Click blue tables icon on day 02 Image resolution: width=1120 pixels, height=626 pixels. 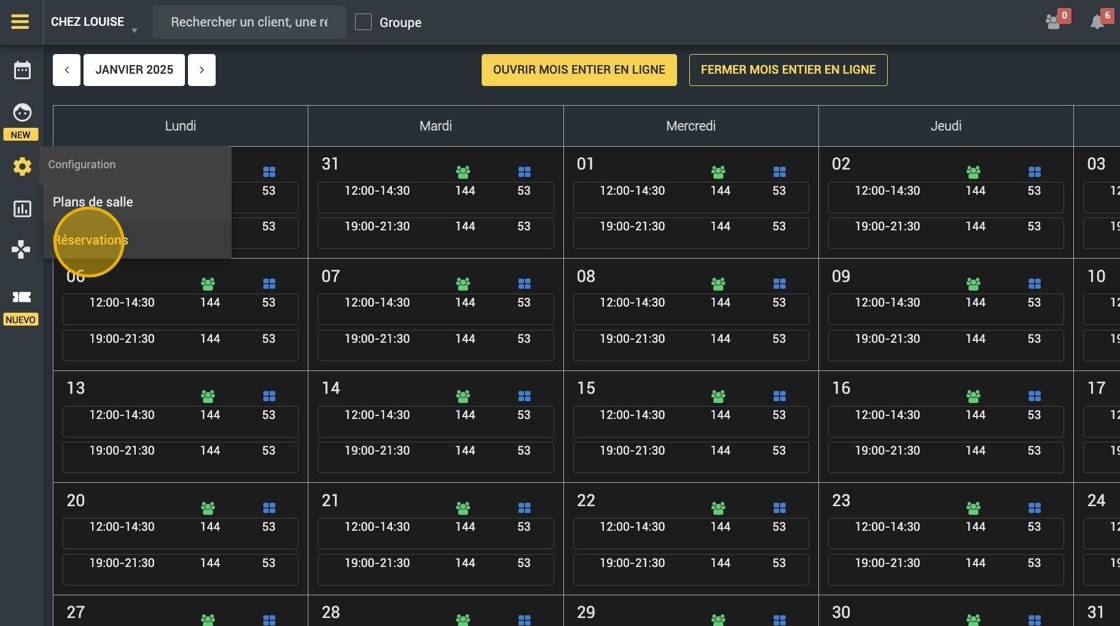1034,172
